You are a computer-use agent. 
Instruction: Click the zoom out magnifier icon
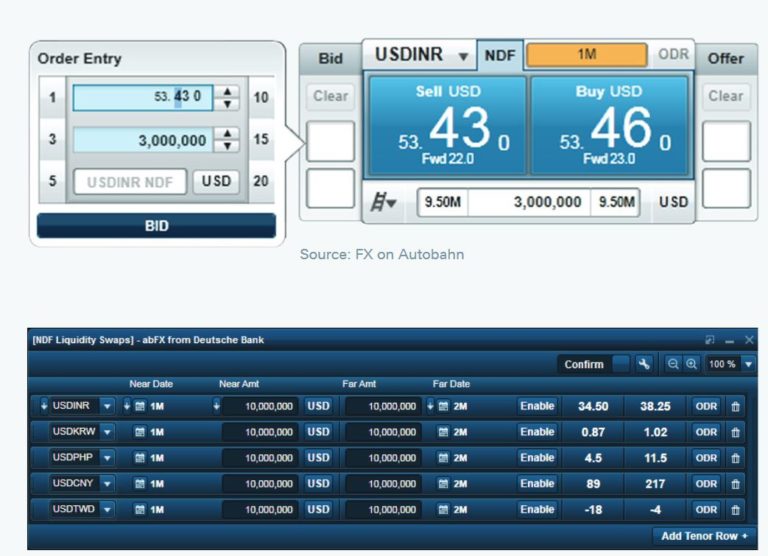[673, 364]
